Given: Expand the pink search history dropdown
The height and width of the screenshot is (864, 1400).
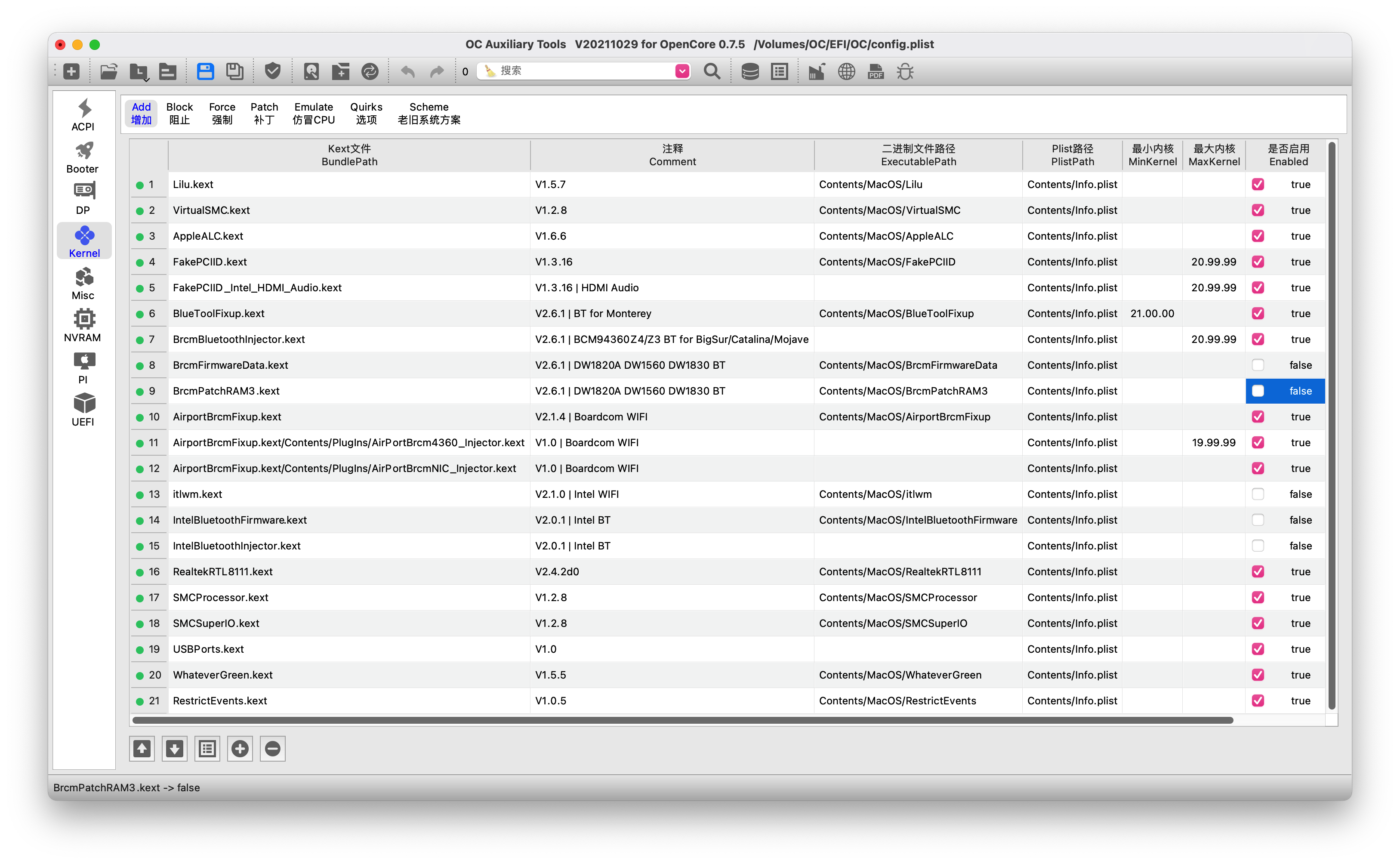Looking at the screenshot, I should [682, 71].
